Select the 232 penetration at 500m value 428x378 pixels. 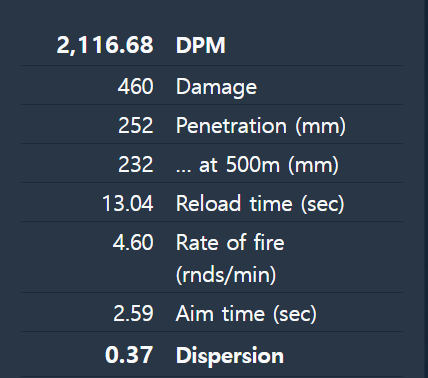tap(136, 164)
